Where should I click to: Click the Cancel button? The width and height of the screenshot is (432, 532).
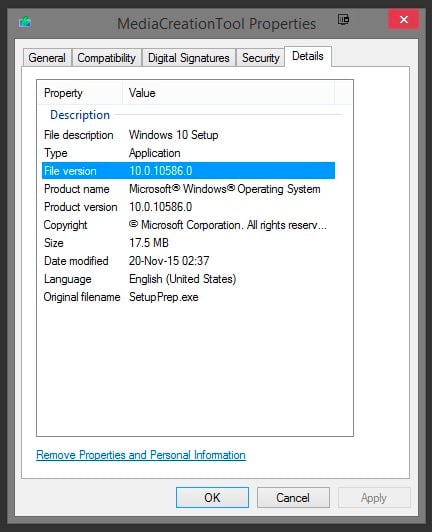tap(293, 497)
